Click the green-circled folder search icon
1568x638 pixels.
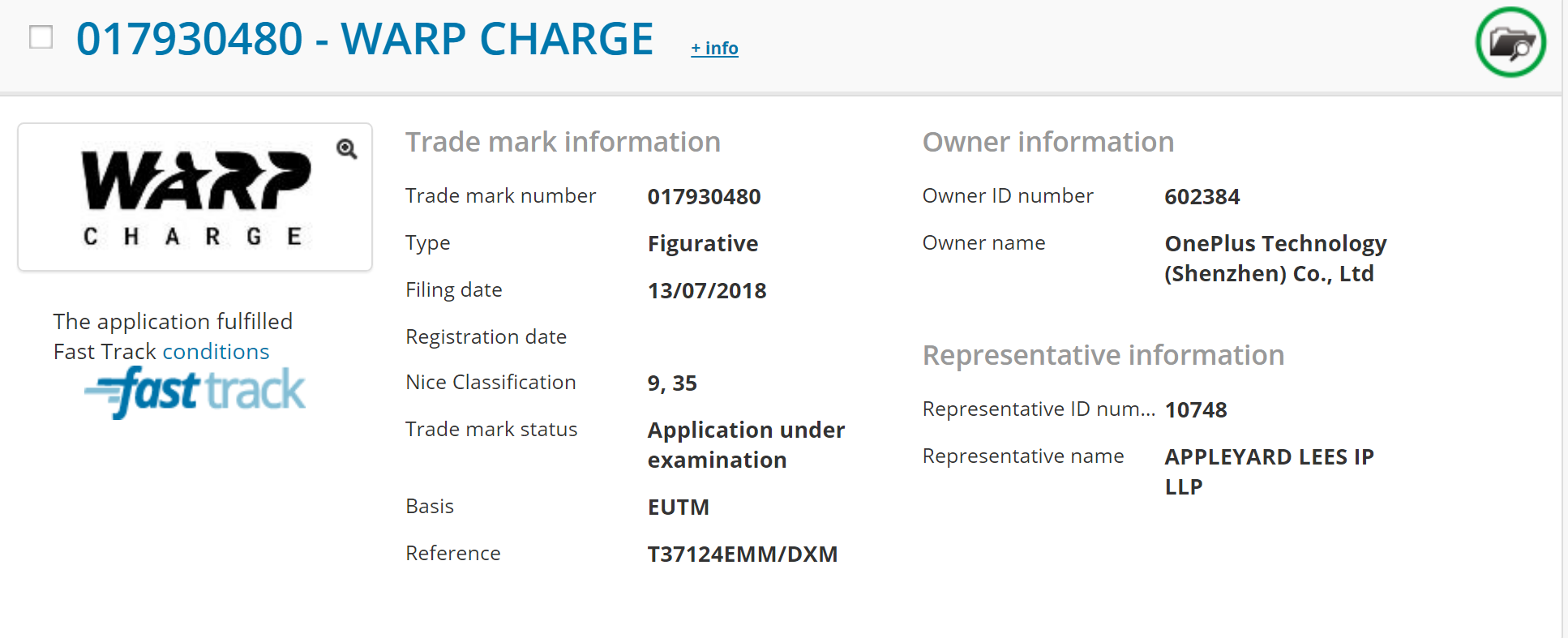pos(1510,42)
